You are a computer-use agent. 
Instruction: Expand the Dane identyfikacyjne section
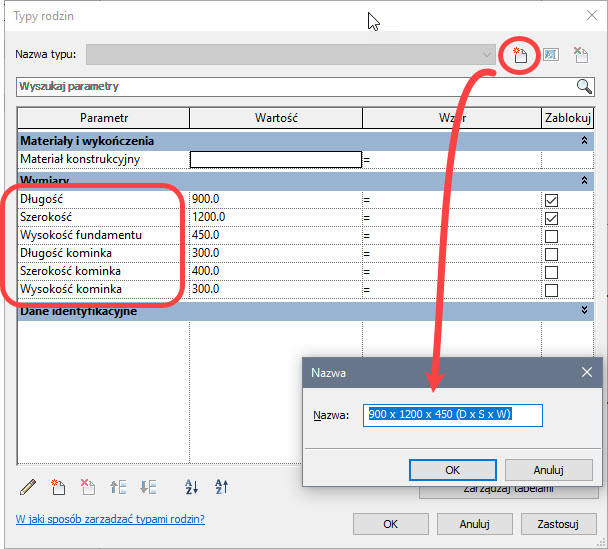[x=583, y=311]
